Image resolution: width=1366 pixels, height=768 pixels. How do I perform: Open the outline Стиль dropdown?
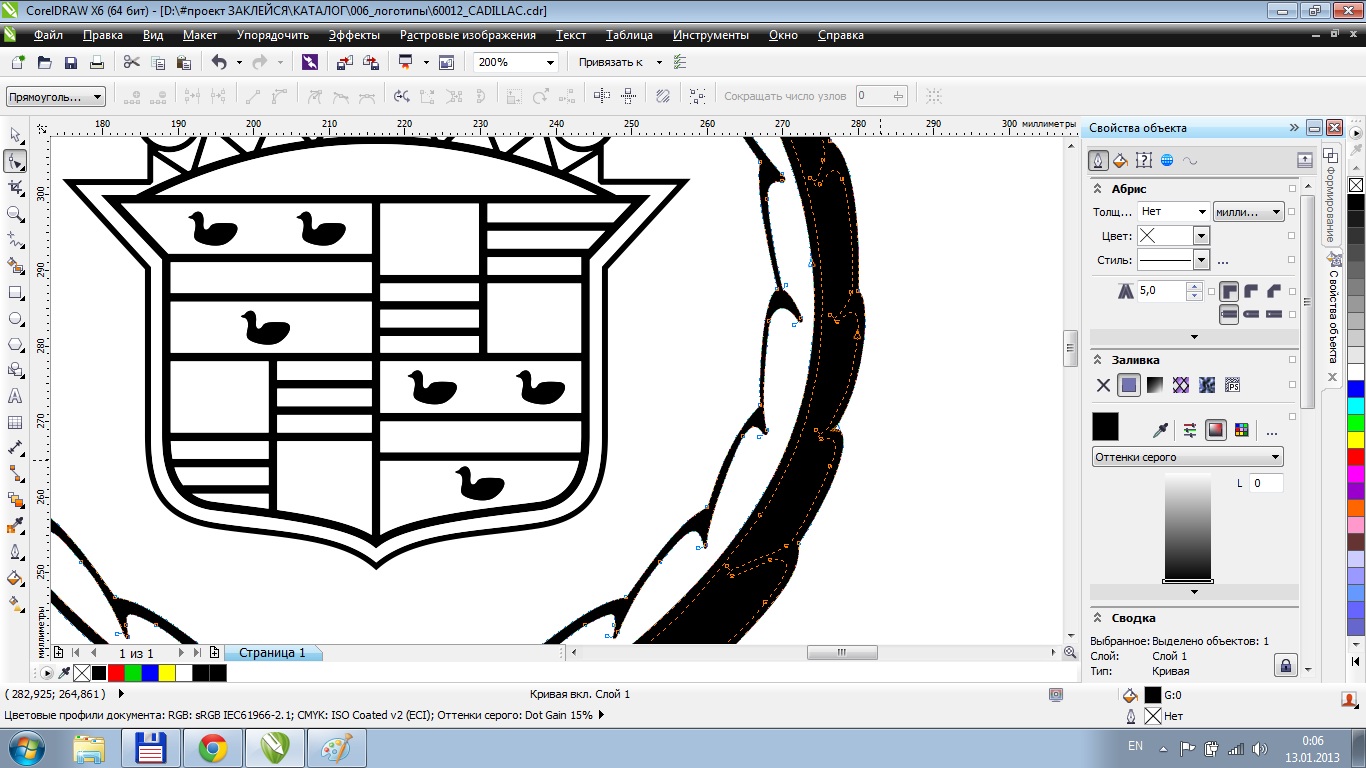point(1202,260)
